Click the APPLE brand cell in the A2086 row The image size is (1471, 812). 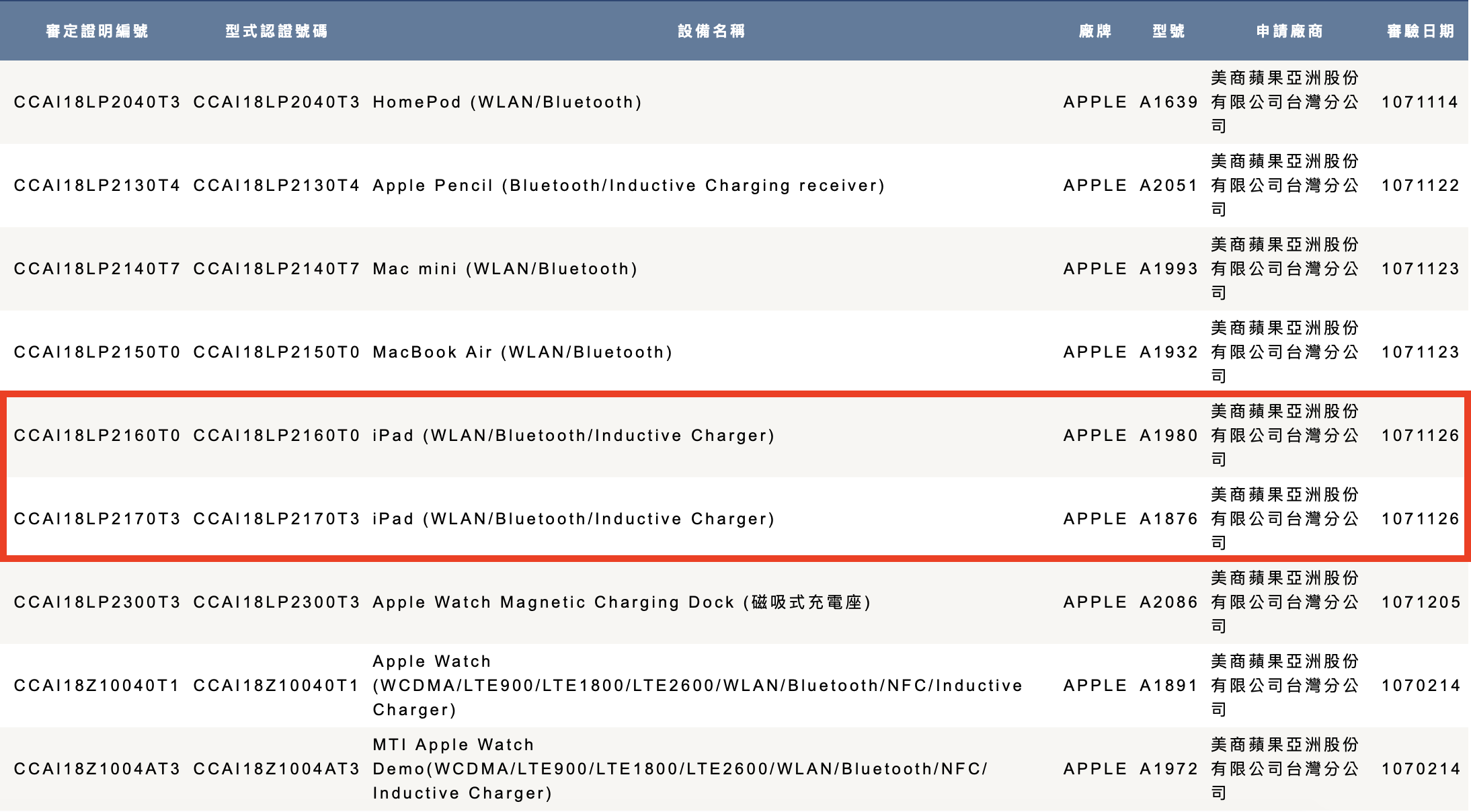click(x=1095, y=602)
